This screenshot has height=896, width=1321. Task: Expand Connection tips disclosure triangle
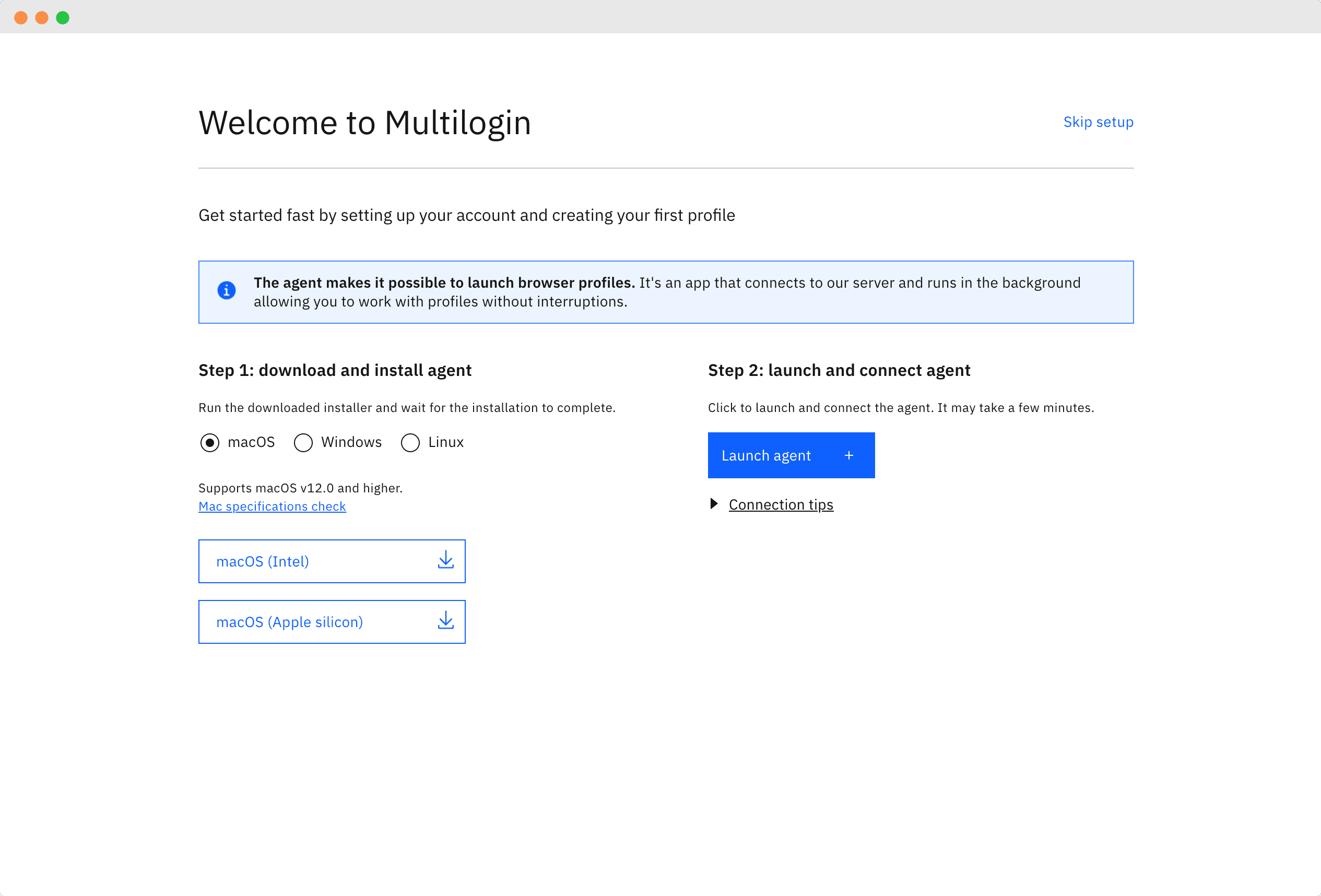[714, 504]
